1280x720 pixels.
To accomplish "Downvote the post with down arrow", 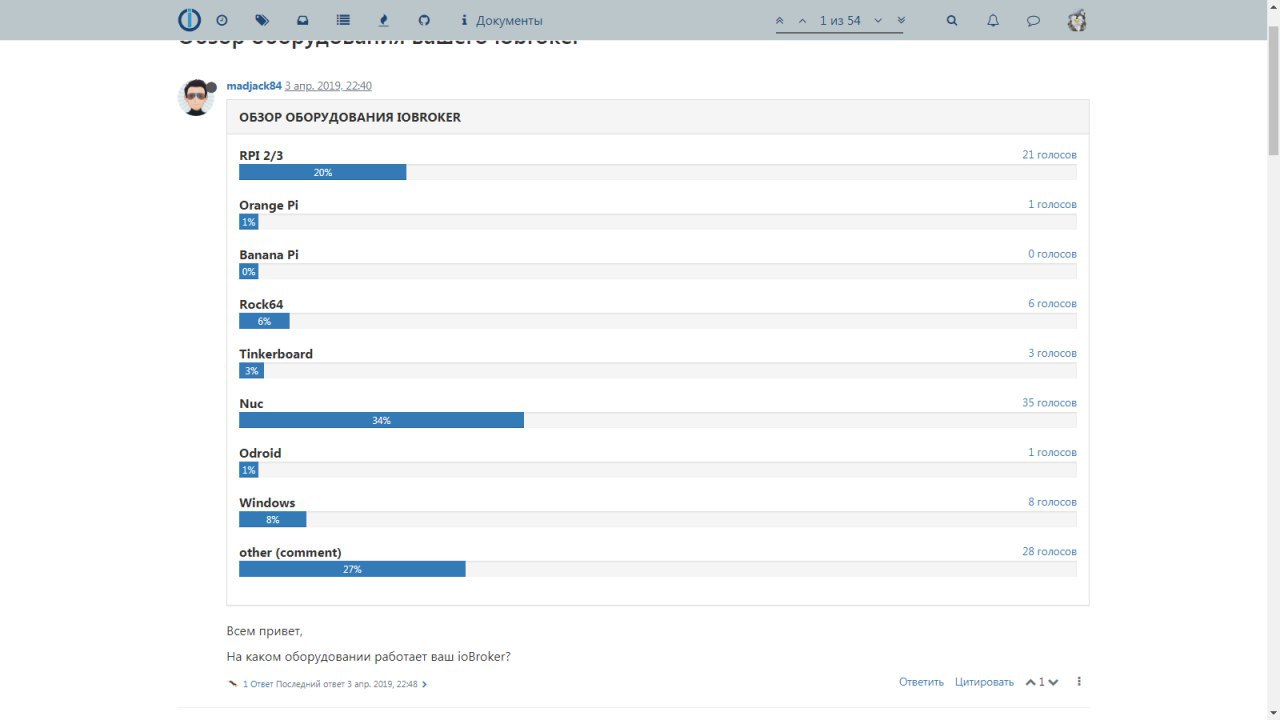I will 1053,682.
